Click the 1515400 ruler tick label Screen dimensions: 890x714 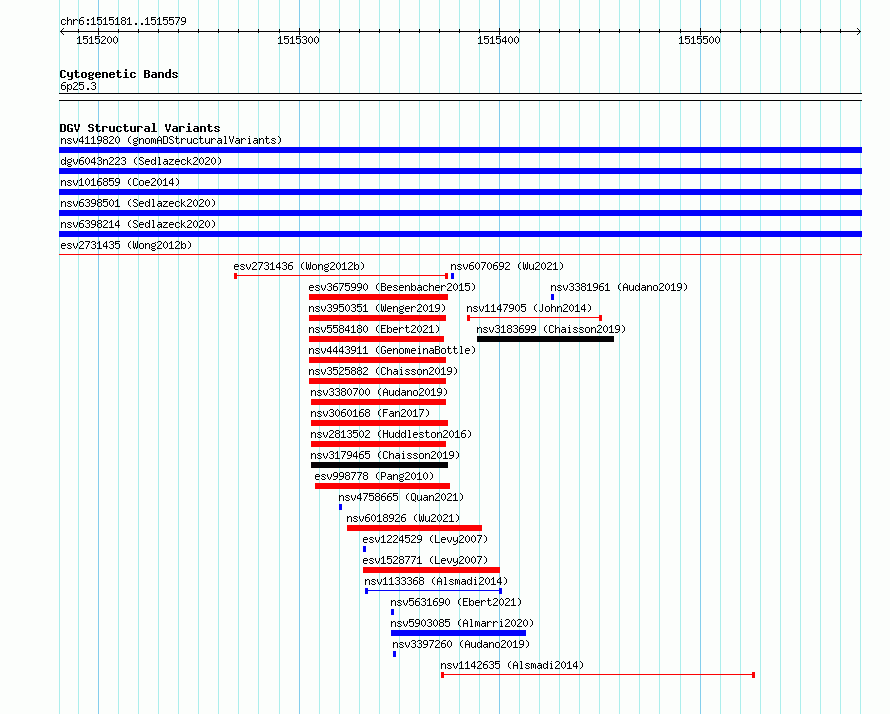pos(498,40)
